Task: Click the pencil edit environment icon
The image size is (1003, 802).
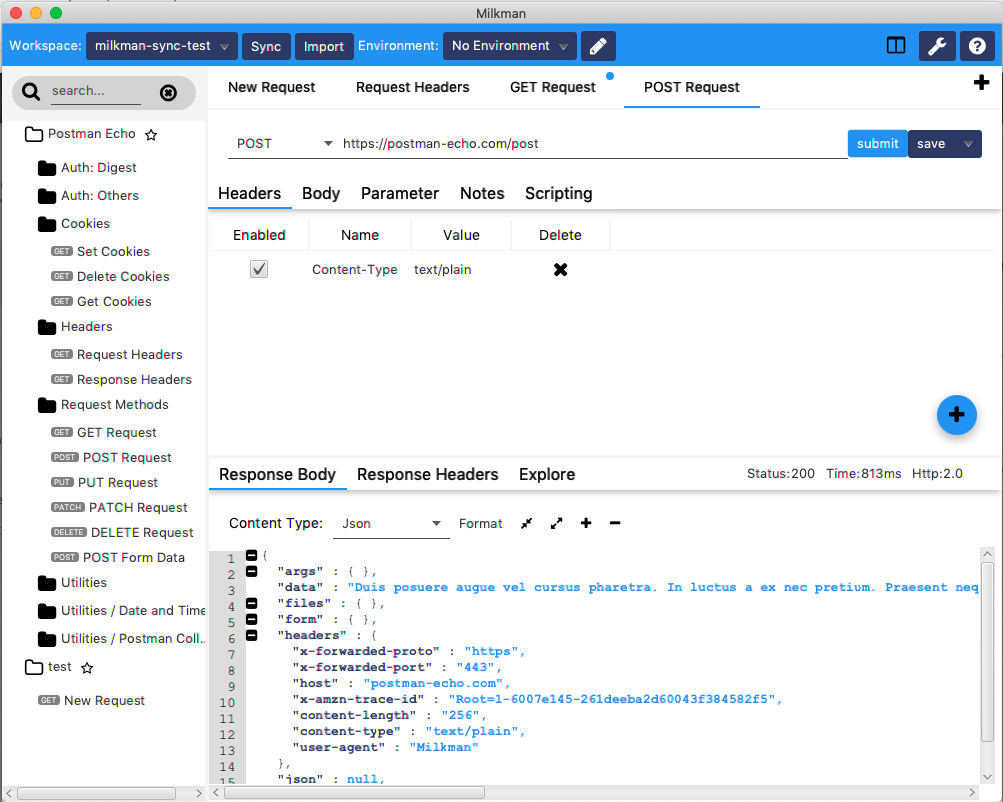Action: [598, 46]
